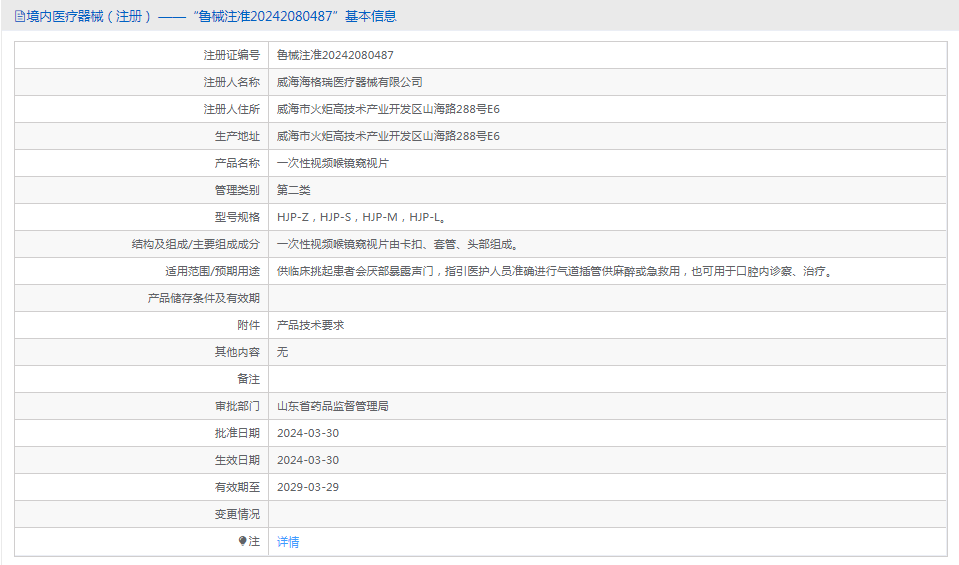
Task: Click the 结构及组成/主要组成成分 label
Action: 196,244
